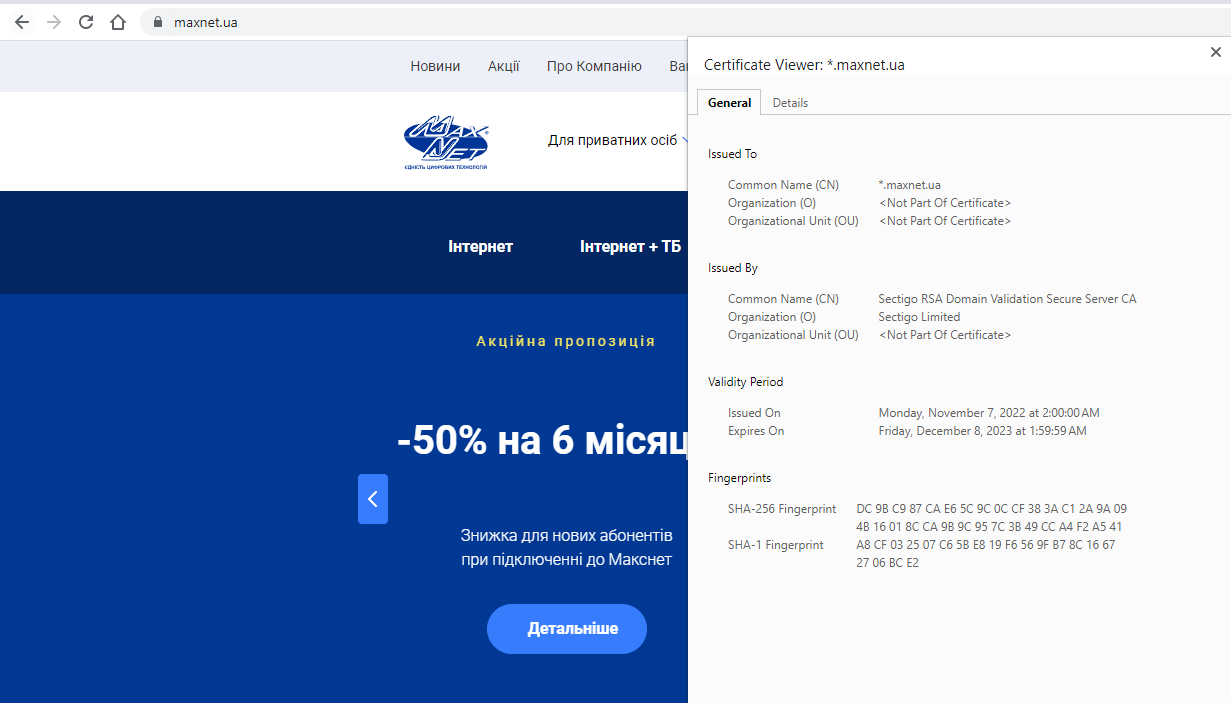Viewport: 1231px width, 703px height.
Task: Click the browser back arrow
Action: 22,22
